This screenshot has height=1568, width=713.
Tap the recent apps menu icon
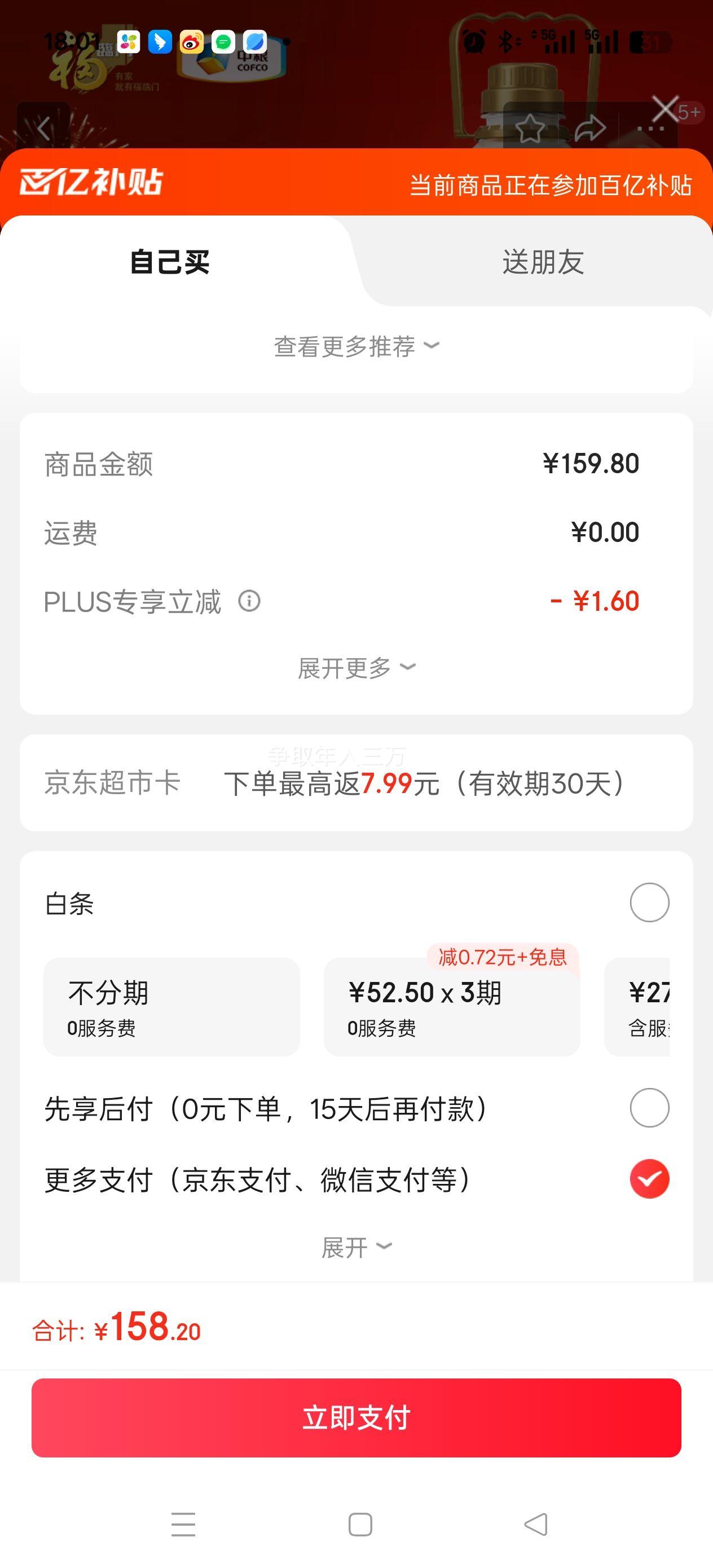[183, 1524]
